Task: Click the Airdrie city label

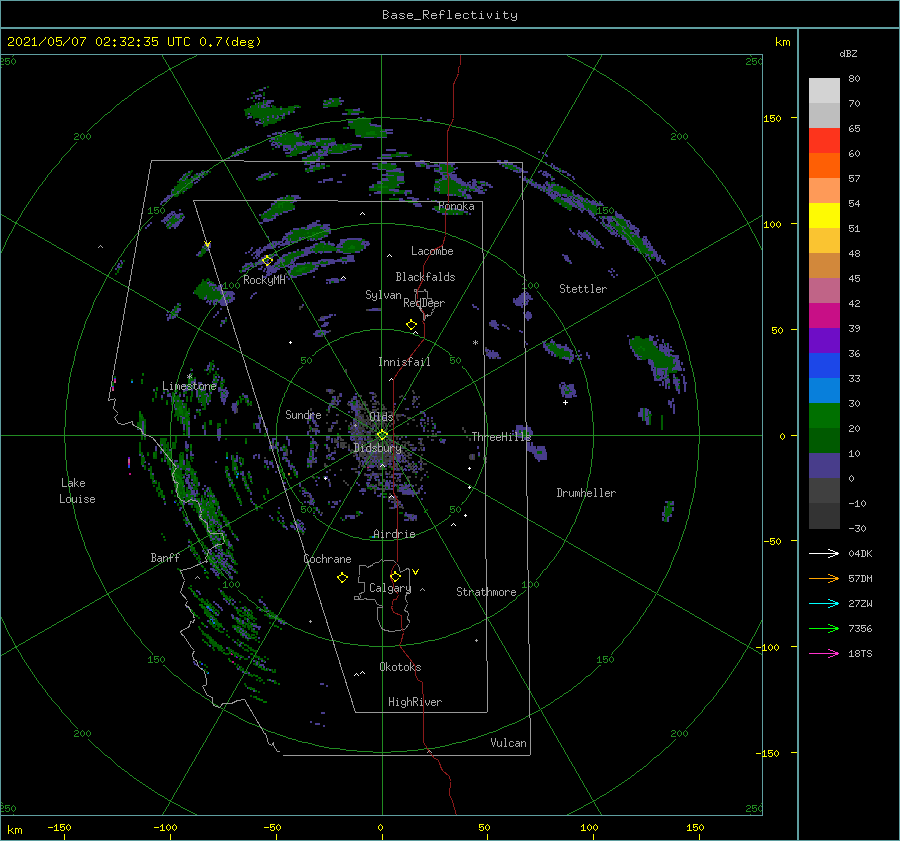Action: [x=394, y=534]
